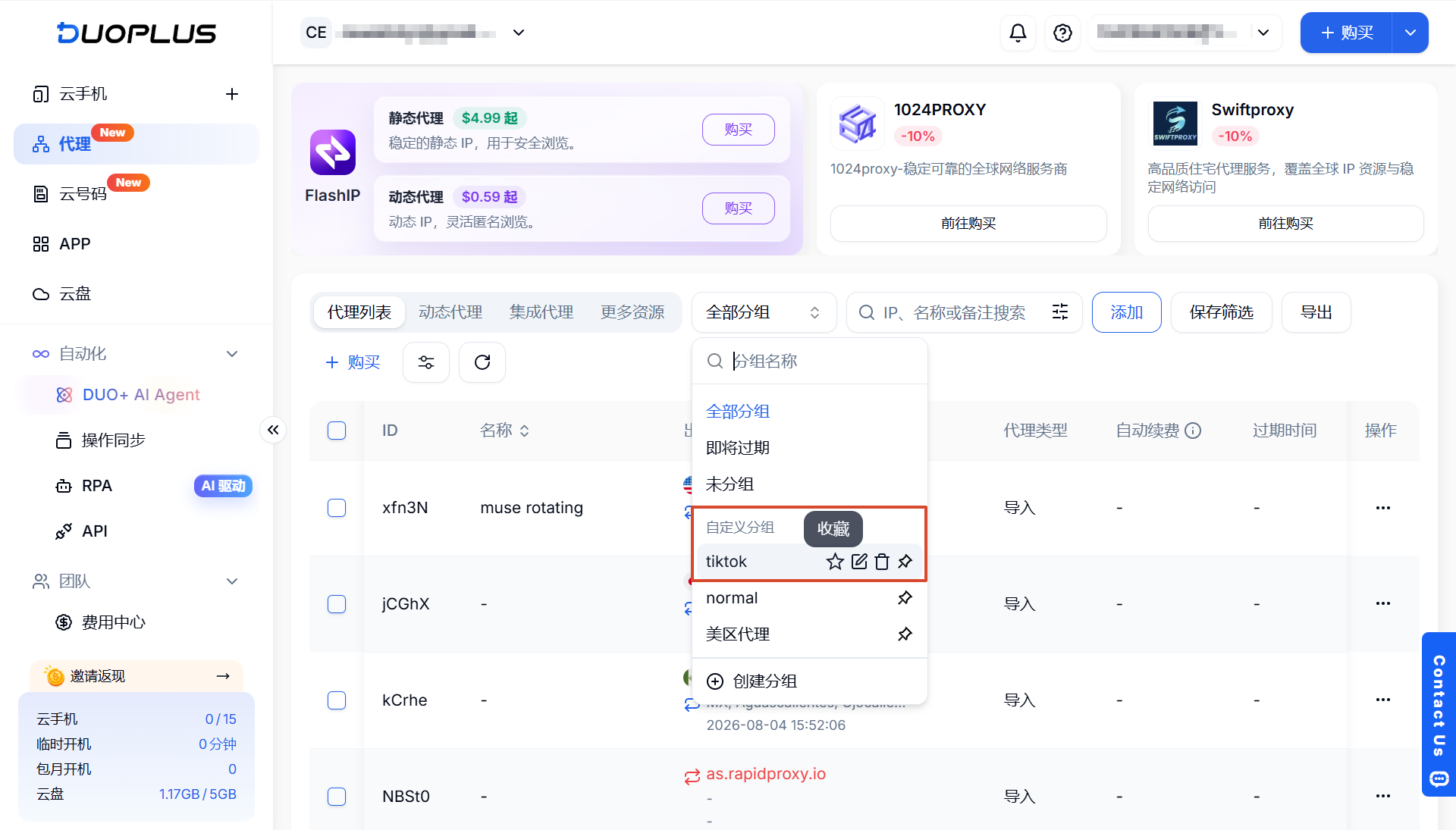Image resolution: width=1456 pixels, height=830 pixels.
Task: Pin the 美区代理 group
Action: click(x=905, y=634)
